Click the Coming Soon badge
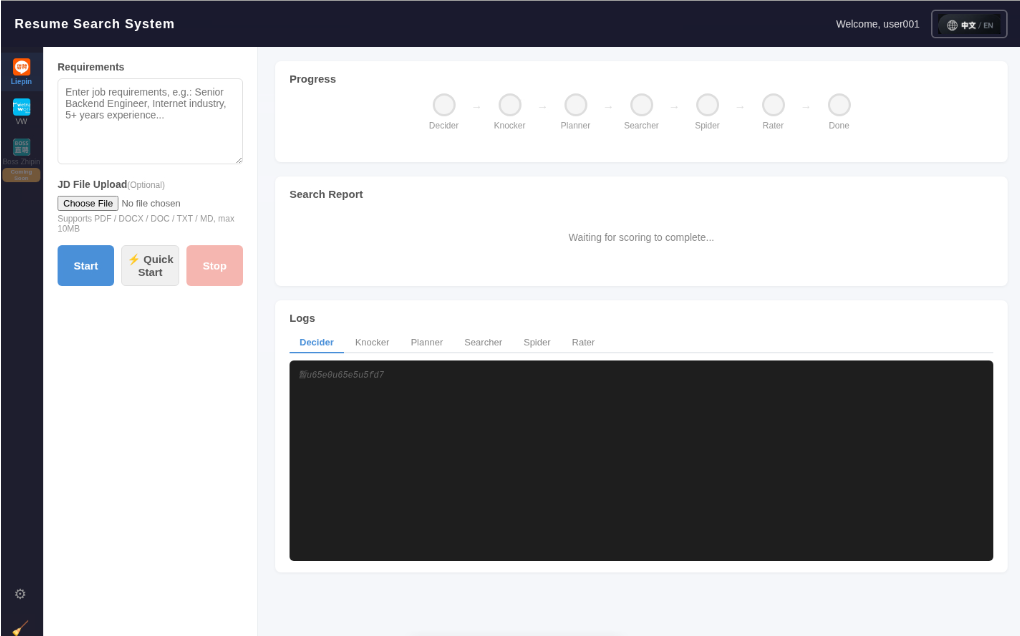 point(21,175)
